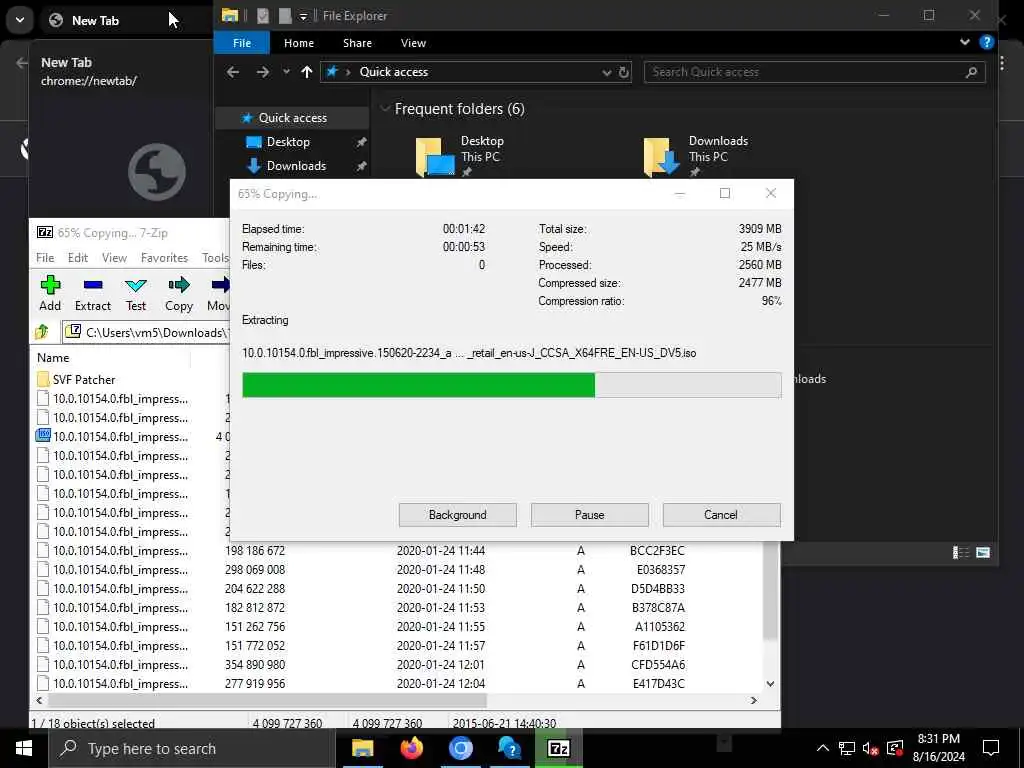Screen dimensions: 1024x768
Task: Click the 7-Zip taskbar icon
Action: 558,748
